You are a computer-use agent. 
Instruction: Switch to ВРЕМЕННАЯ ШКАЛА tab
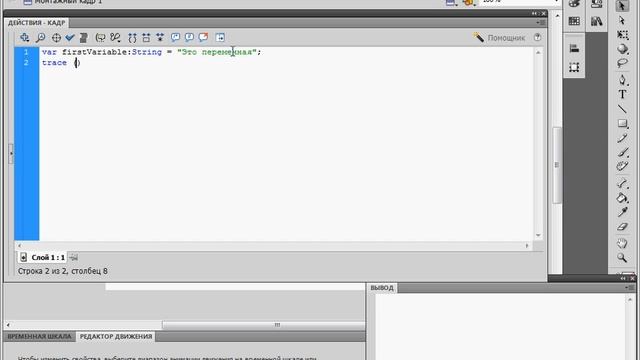click(39, 337)
